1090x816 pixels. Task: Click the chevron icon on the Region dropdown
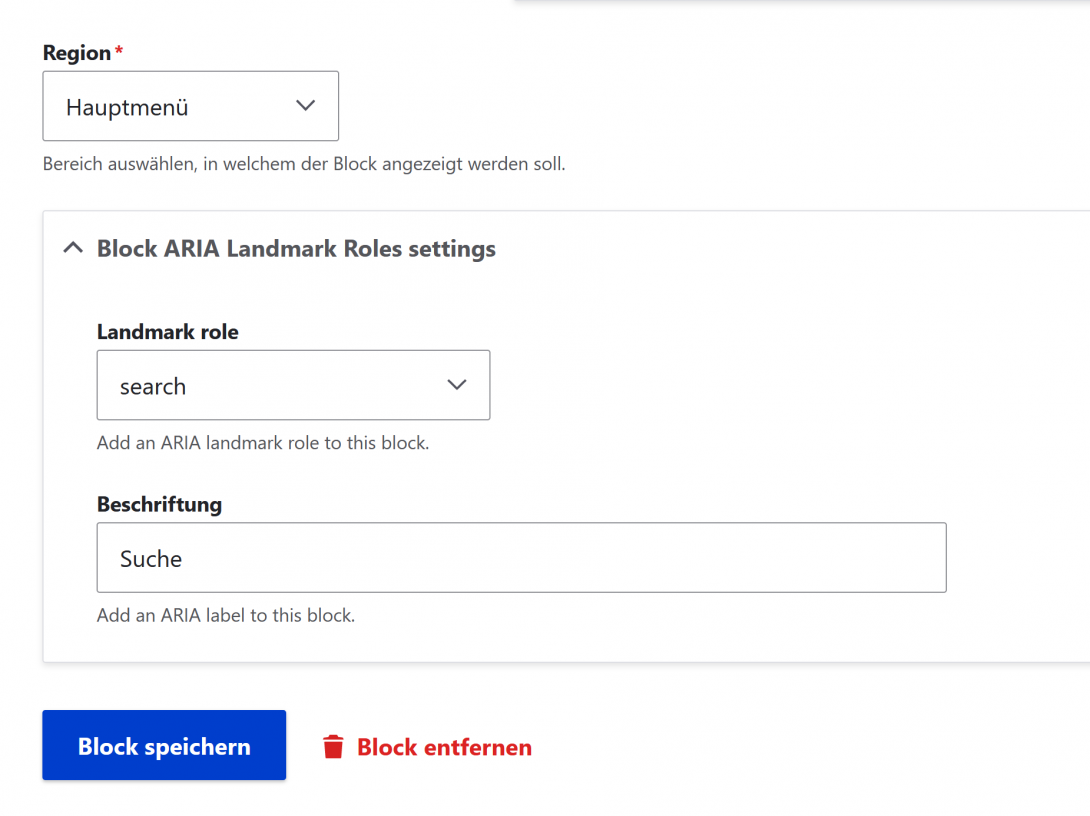pyautogui.click(x=307, y=105)
